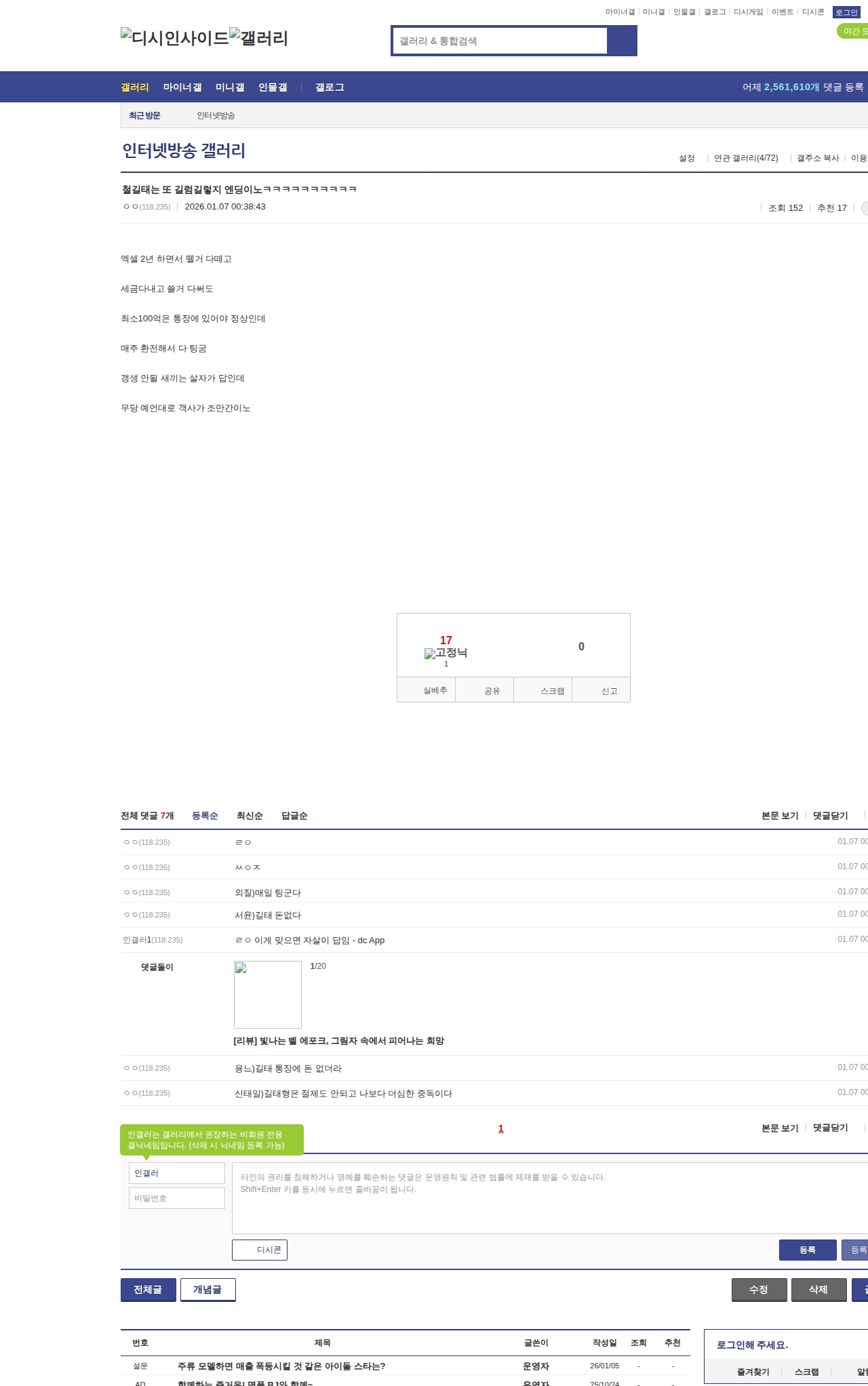Click the 공유 share button
868x1386 pixels.
(485, 690)
